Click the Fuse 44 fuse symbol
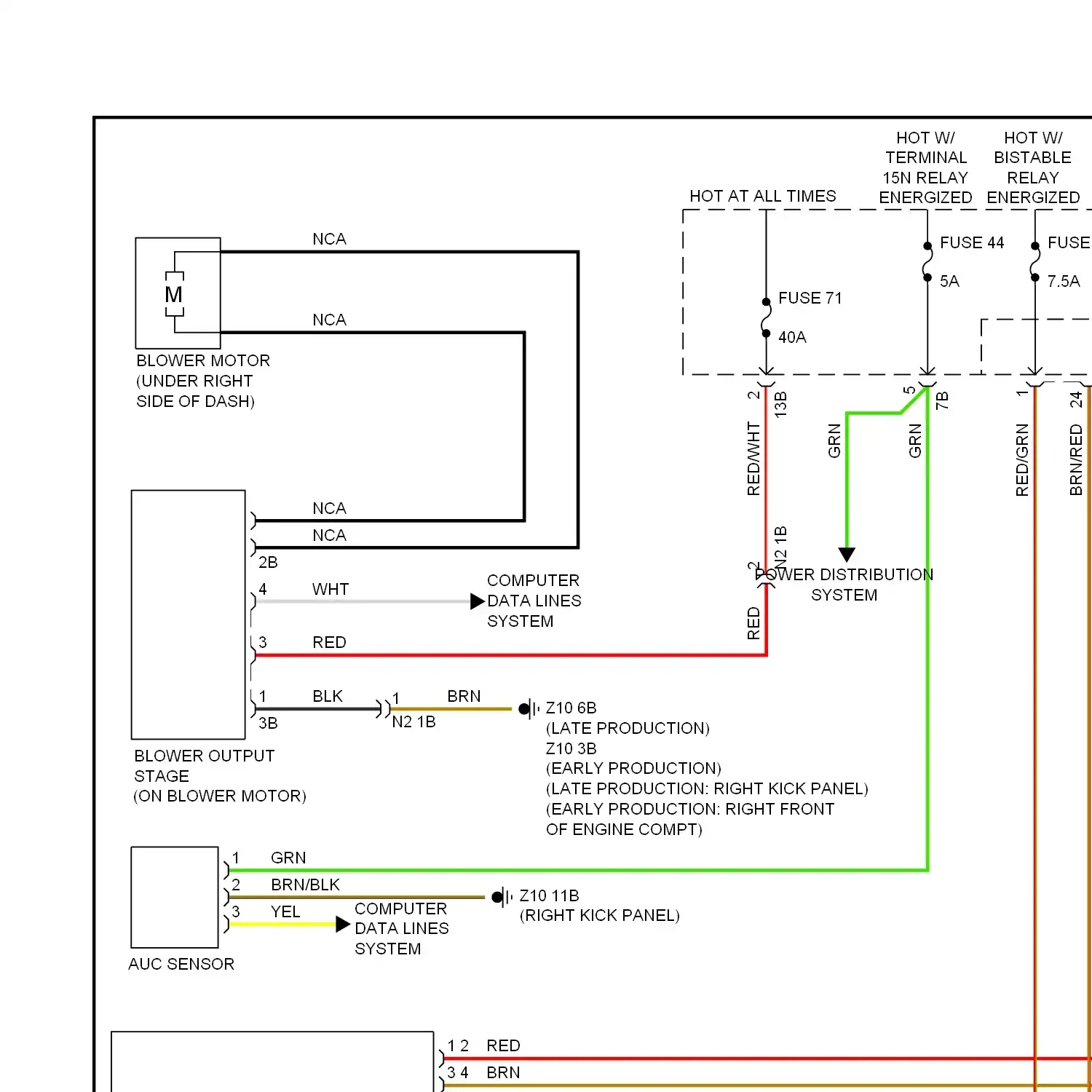Image resolution: width=1092 pixels, height=1092 pixels. coord(927,261)
